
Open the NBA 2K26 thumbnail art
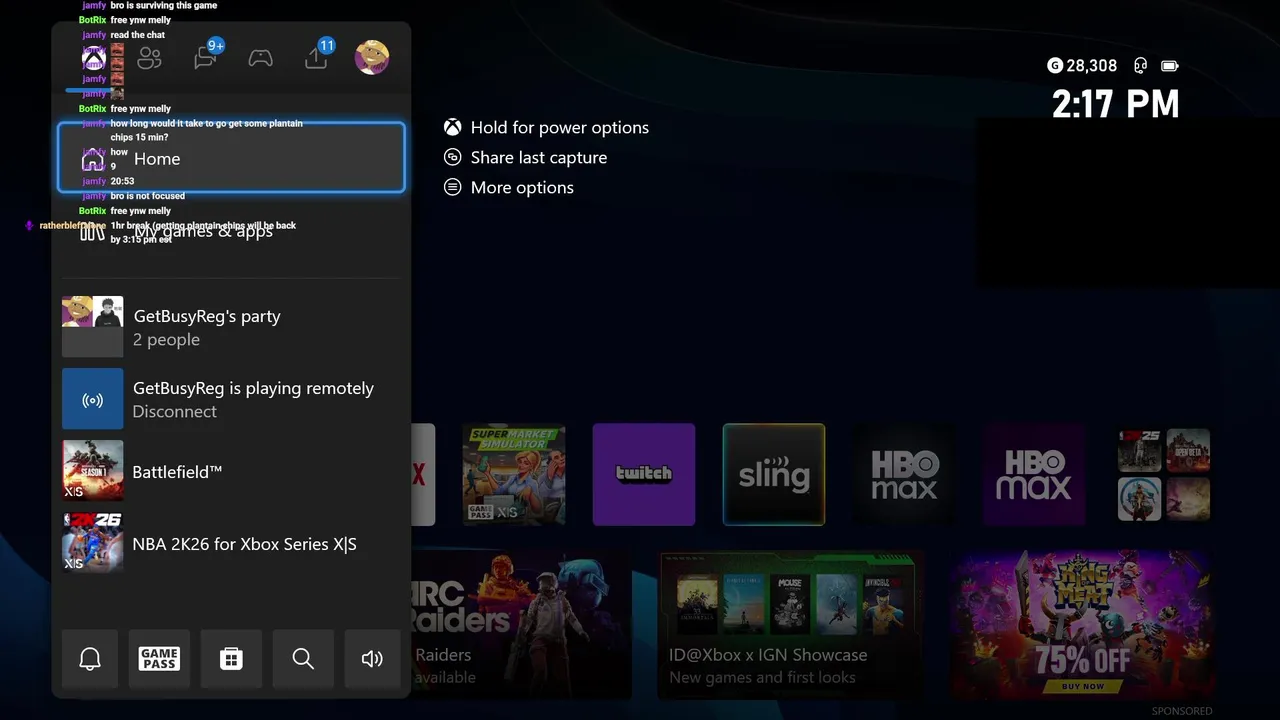(93, 543)
